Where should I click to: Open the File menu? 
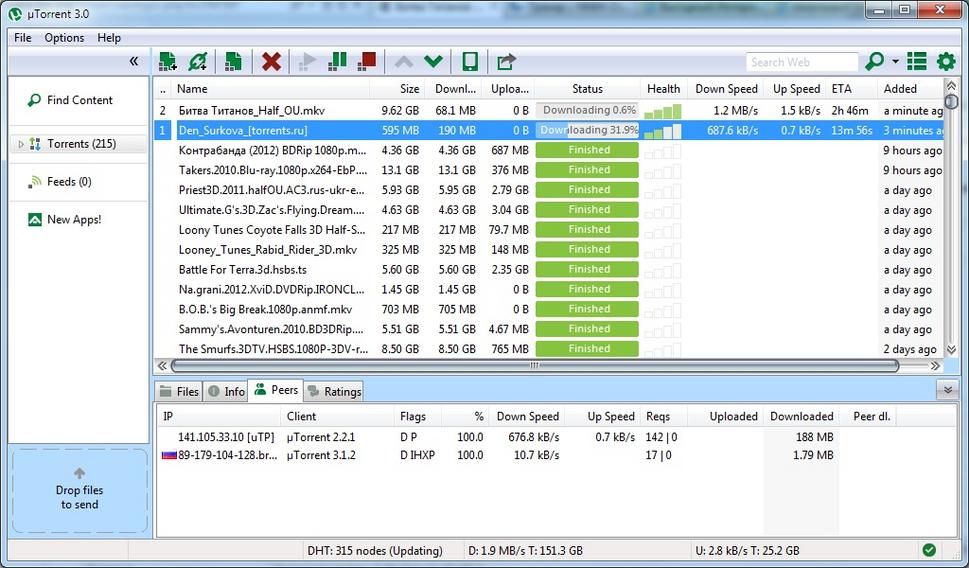point(22,38)
